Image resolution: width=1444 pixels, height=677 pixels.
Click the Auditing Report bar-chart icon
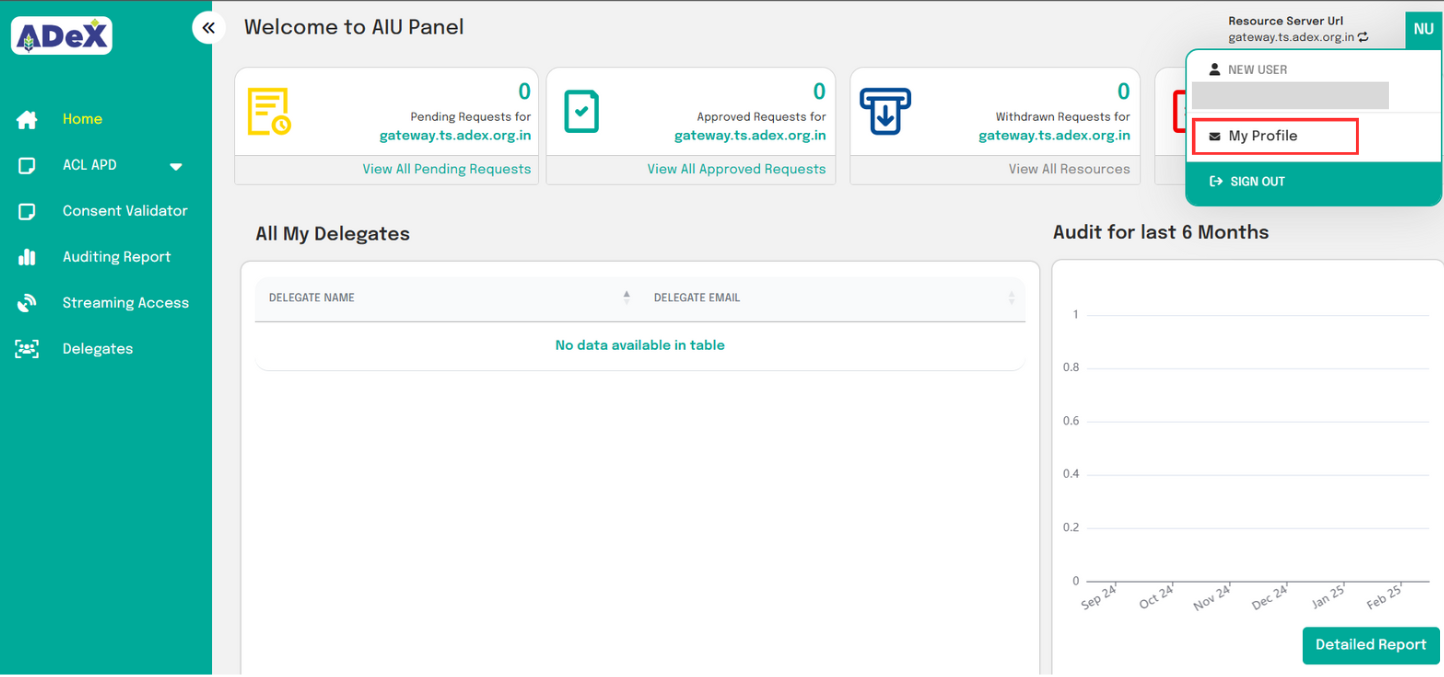pyautogui.click(x=27, y=257)
